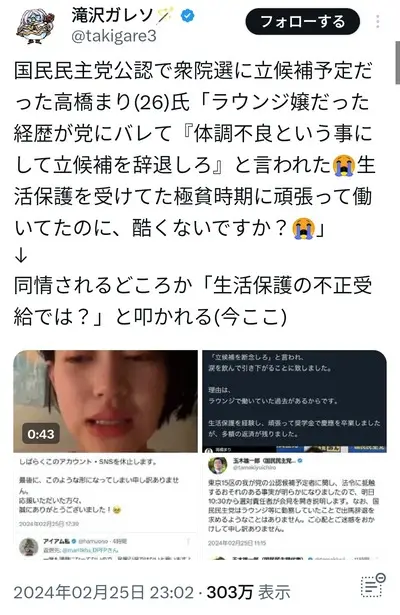The image size is (400, 615).
Task: Click the 0:43 duration badge
Action: pos(41,434)
